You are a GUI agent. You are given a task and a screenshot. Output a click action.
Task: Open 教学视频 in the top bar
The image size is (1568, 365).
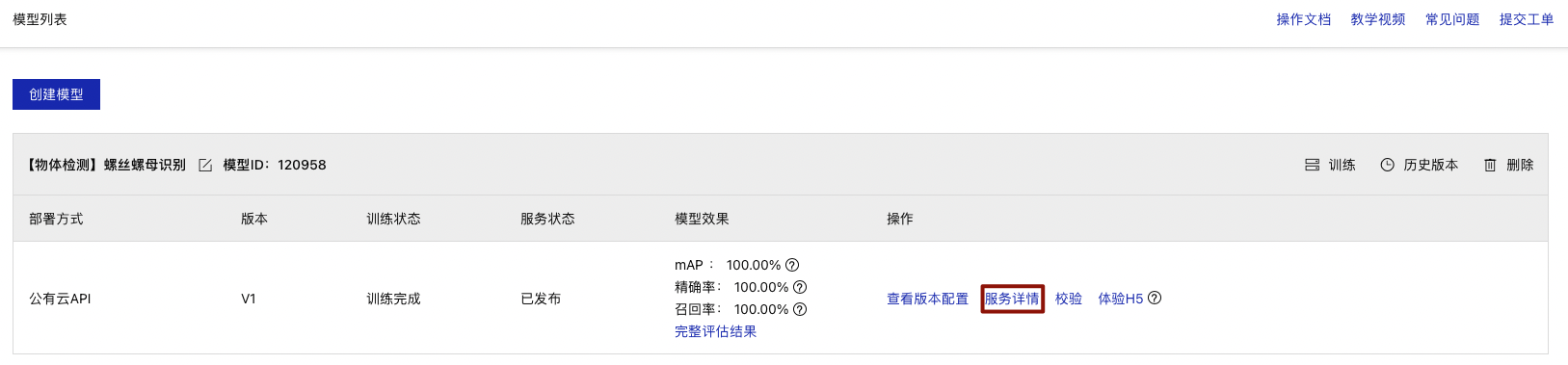click(x=1378, y=19)
